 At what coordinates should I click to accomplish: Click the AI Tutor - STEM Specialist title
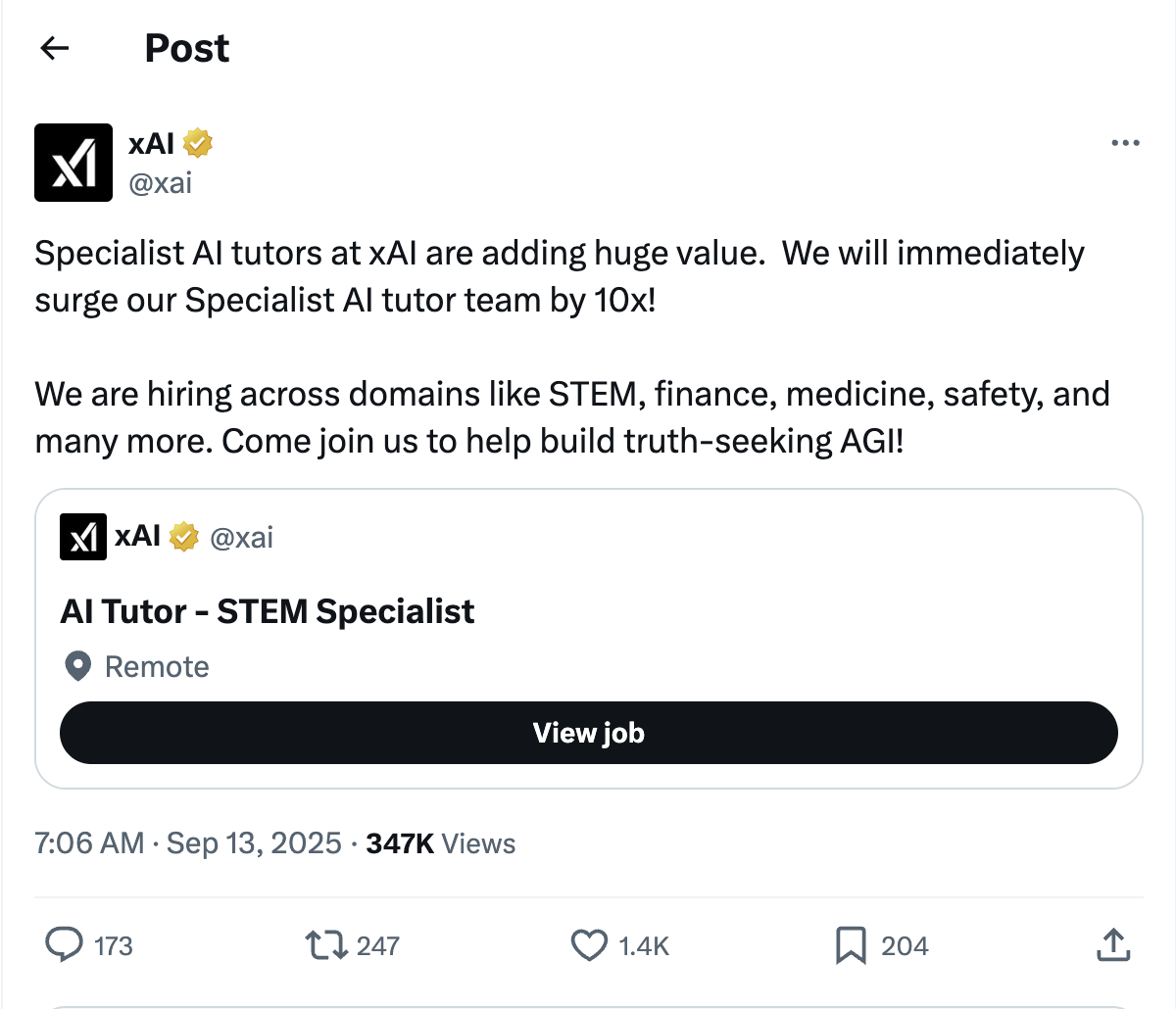[x=267, y=611]
